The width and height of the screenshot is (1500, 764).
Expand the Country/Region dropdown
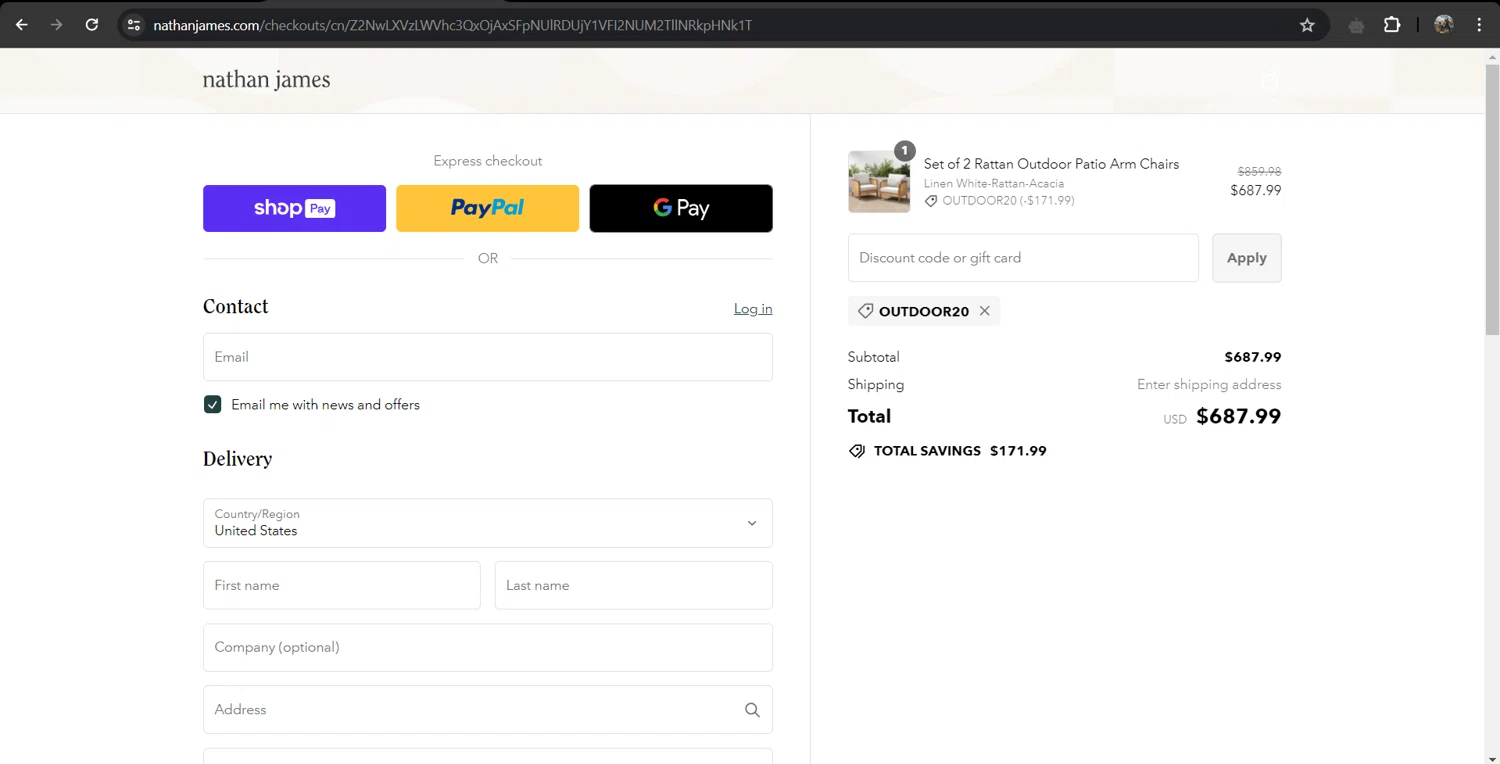[488, 523]
